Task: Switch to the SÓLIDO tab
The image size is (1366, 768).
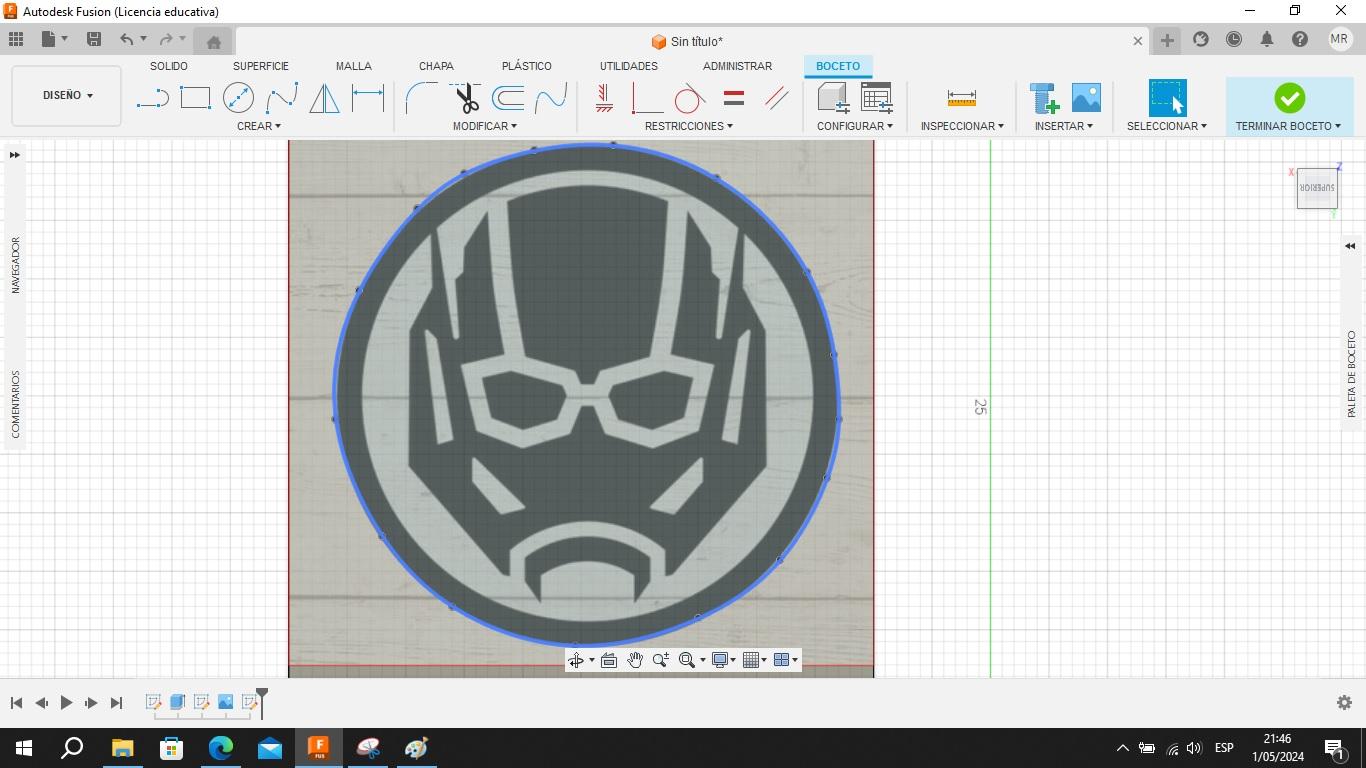Action: 169,66
